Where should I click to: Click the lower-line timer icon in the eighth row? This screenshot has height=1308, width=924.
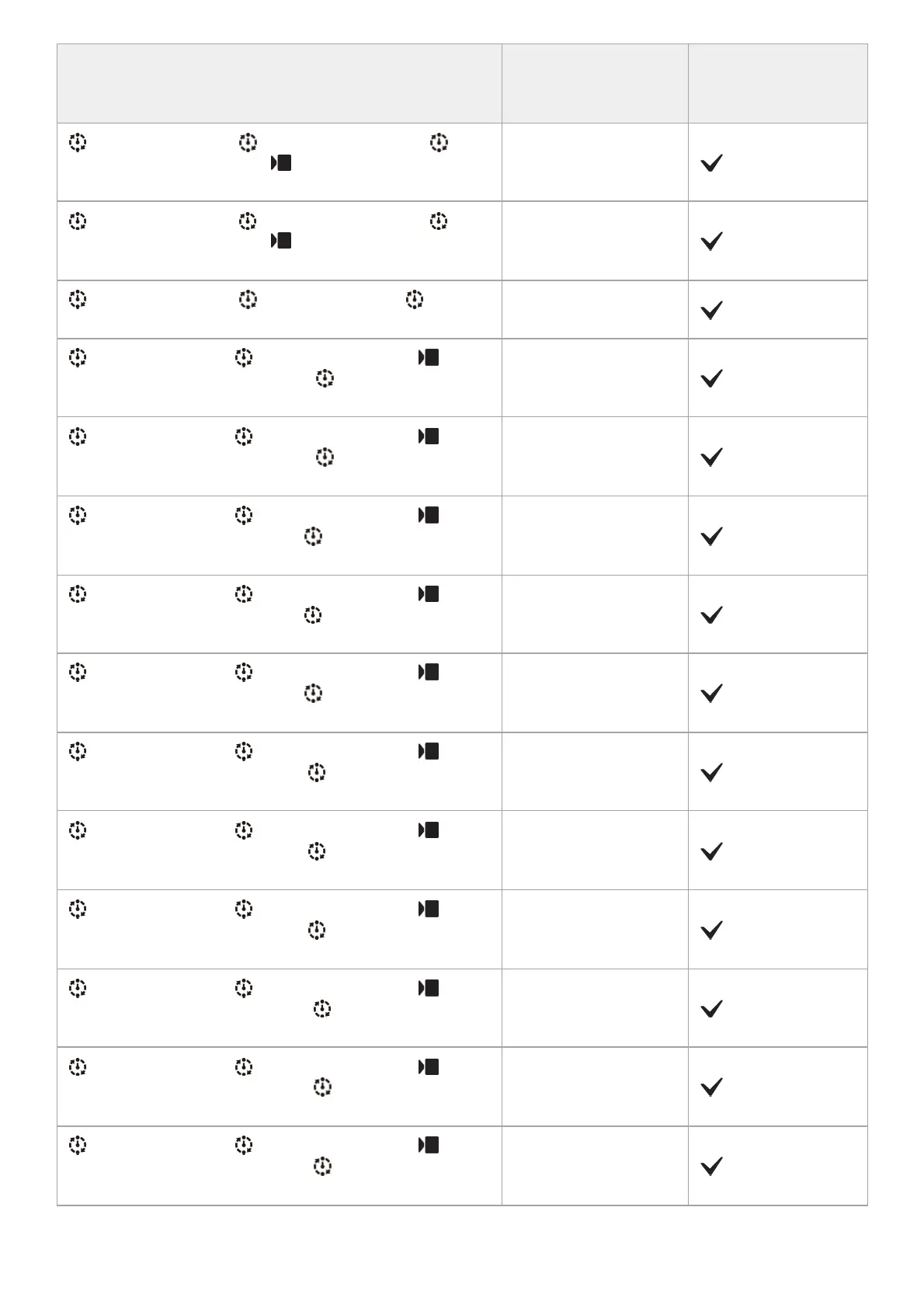point(313,693)
